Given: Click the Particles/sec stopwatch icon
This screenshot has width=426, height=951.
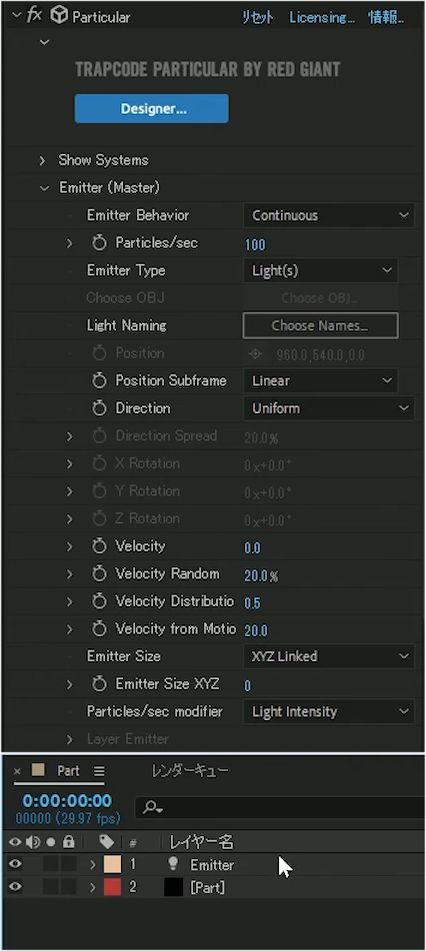Looking at the screenshot, I should (100, 243).
